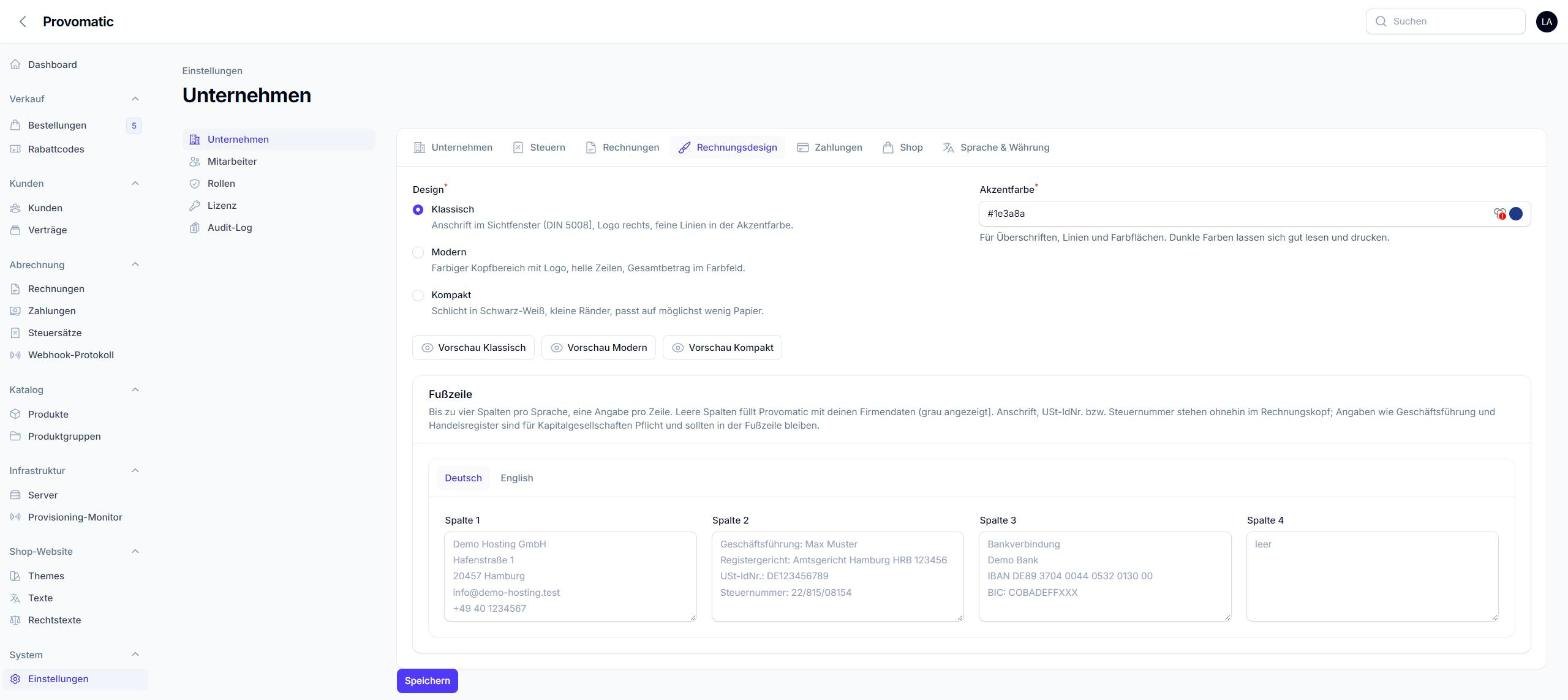The height and width of the screenshot is (700, 1568).
Task: Collapse the Abrechnung sidebar section
Action: (x=135, y=265)
